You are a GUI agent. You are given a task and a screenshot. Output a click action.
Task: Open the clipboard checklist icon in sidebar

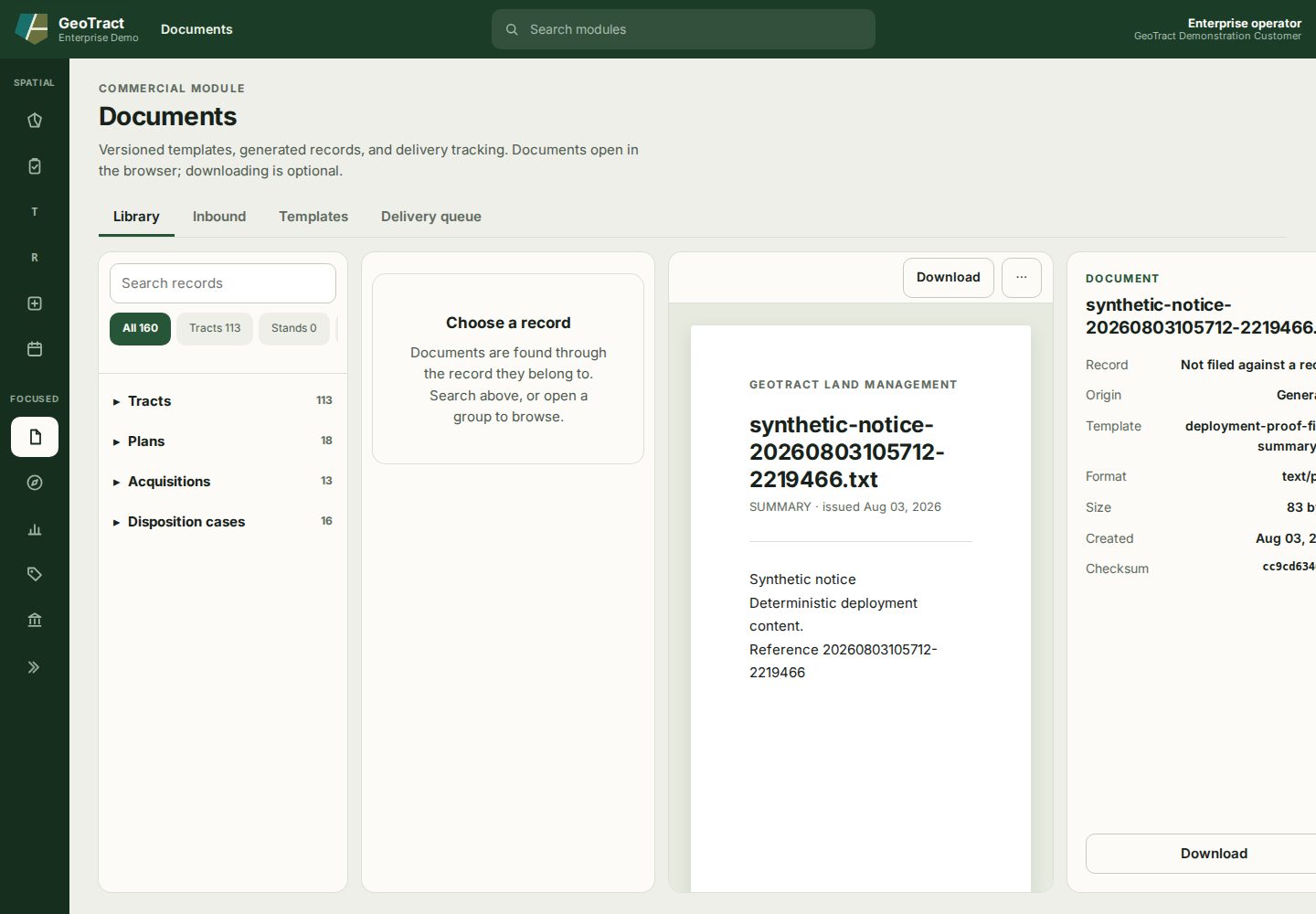click(x=35, y=166)
